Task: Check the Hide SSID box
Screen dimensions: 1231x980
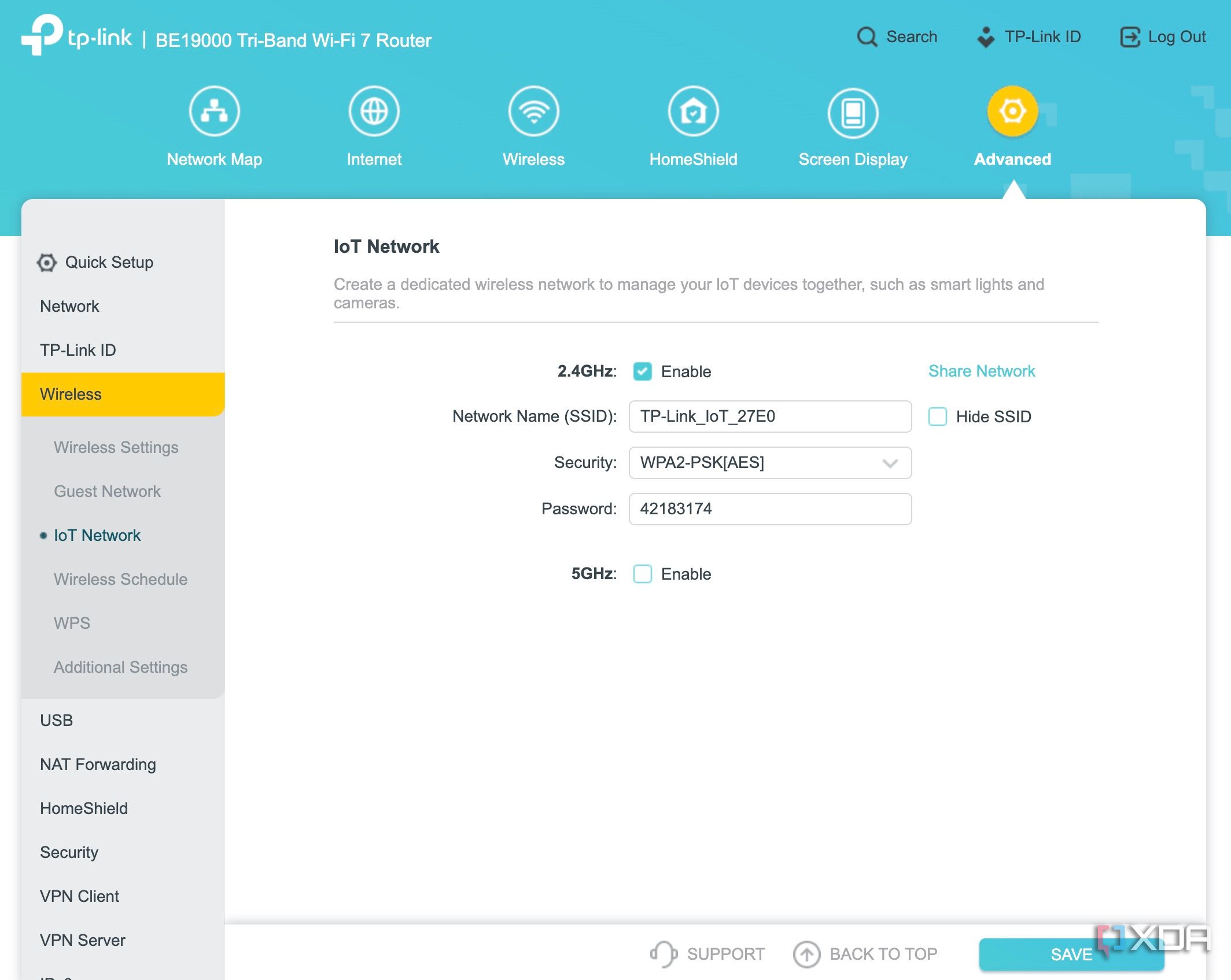Action: pos(937,417)
